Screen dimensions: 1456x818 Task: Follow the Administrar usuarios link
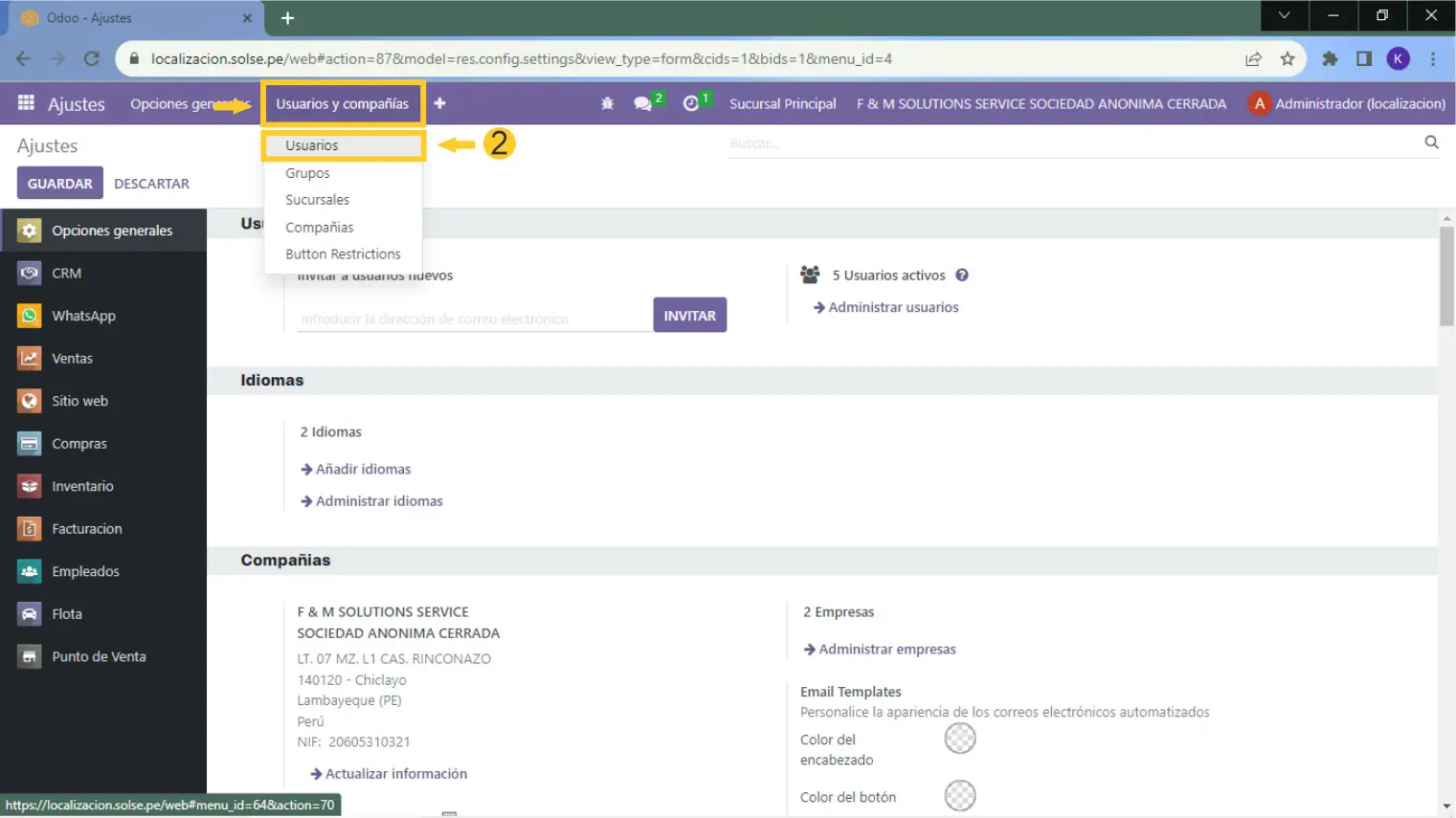[885, 307]
